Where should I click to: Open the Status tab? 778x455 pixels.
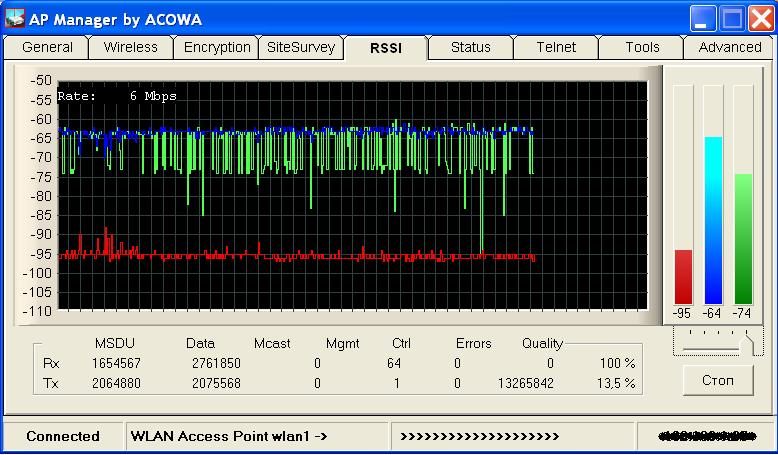(x=470, y=48)
